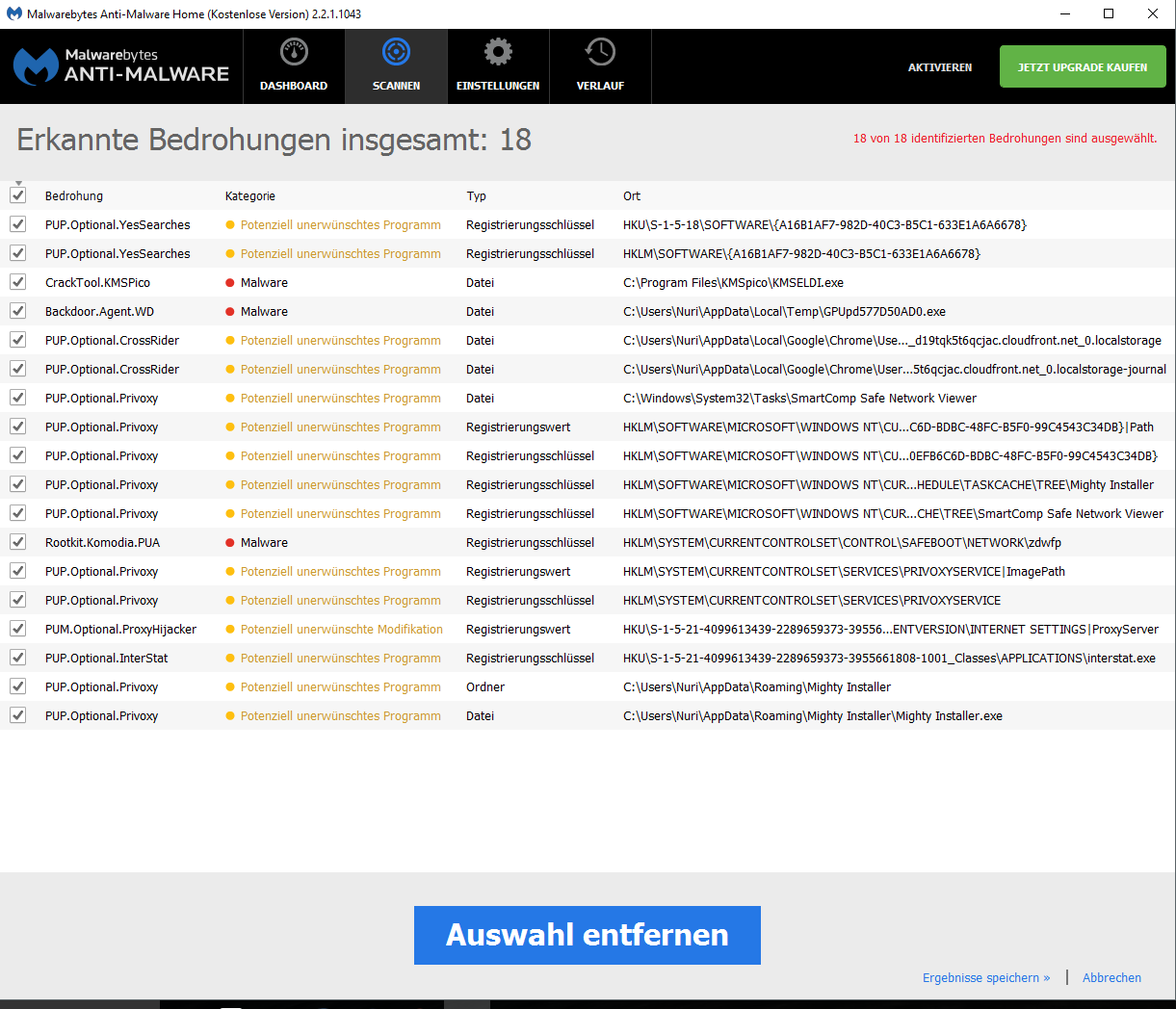Click the orange dot for PUP.Optional.InterStat
Image resolution: width=1176 pixels, height=1009 pixels.
[230, 659]
